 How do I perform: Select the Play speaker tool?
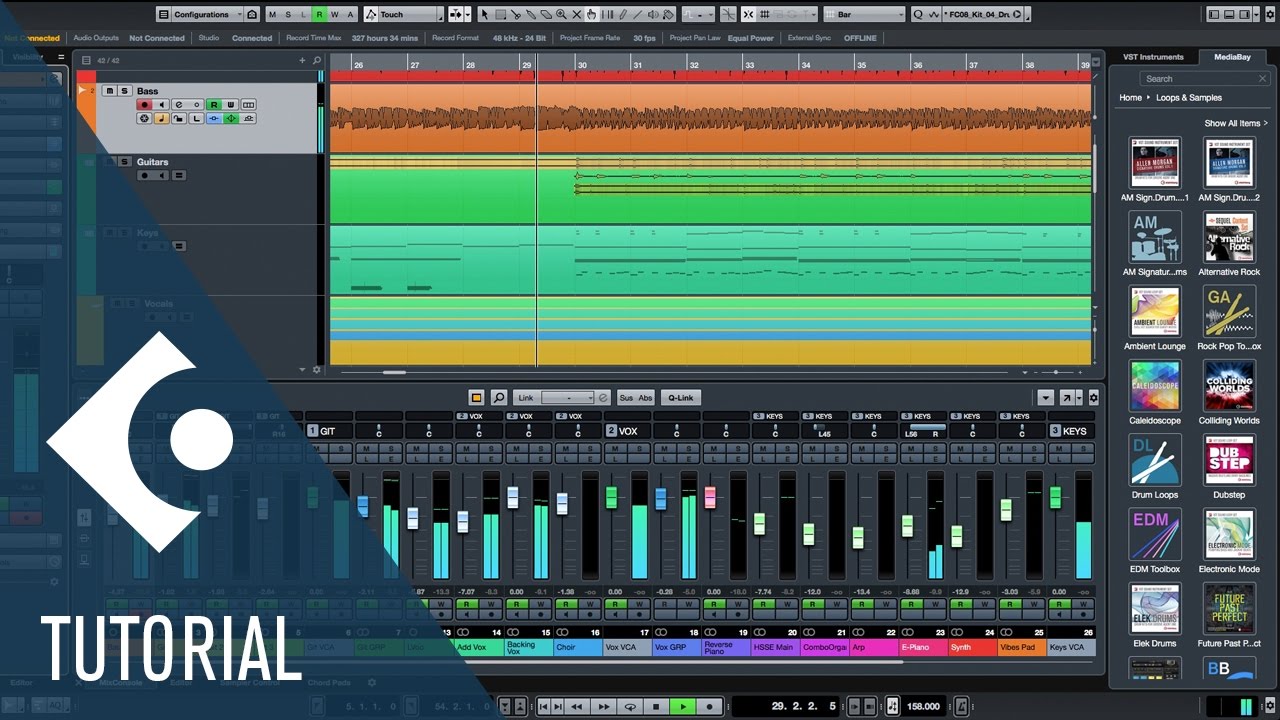[653, 14]
